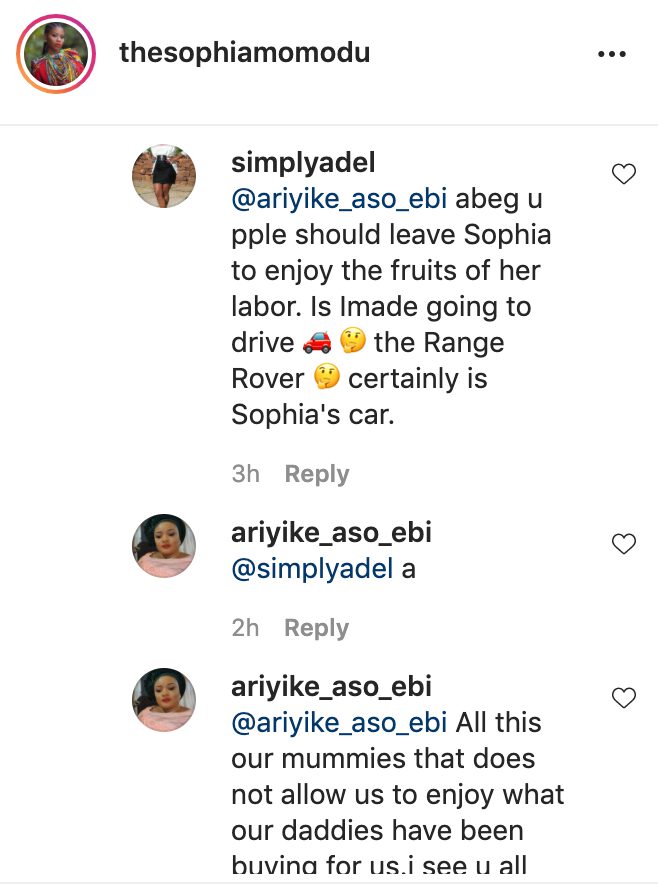
Task: Follow the @ariyike_aso_ebi mention in simplyadel's comment
Action: click(339, 199)
